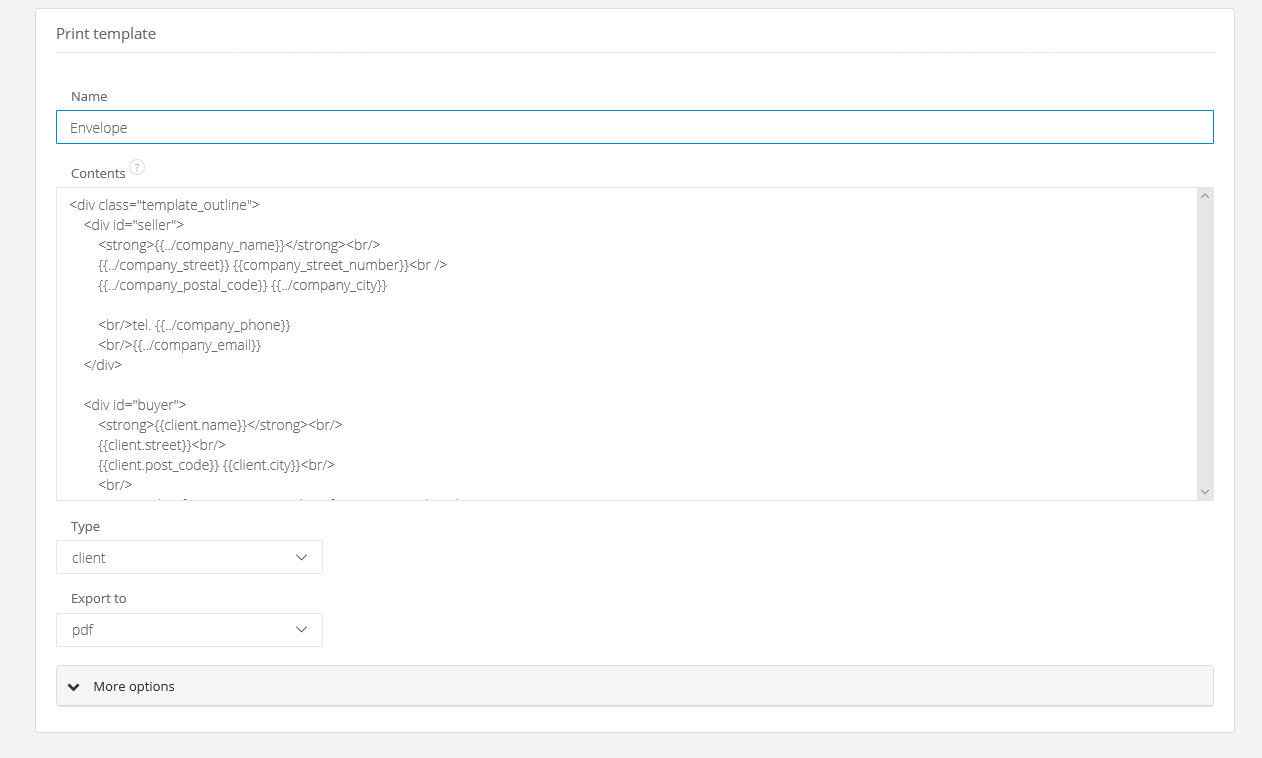Screen dimensions: 1262x758
Task: Open the Type dropdown showing client
Action: click(x=189, y=558)
